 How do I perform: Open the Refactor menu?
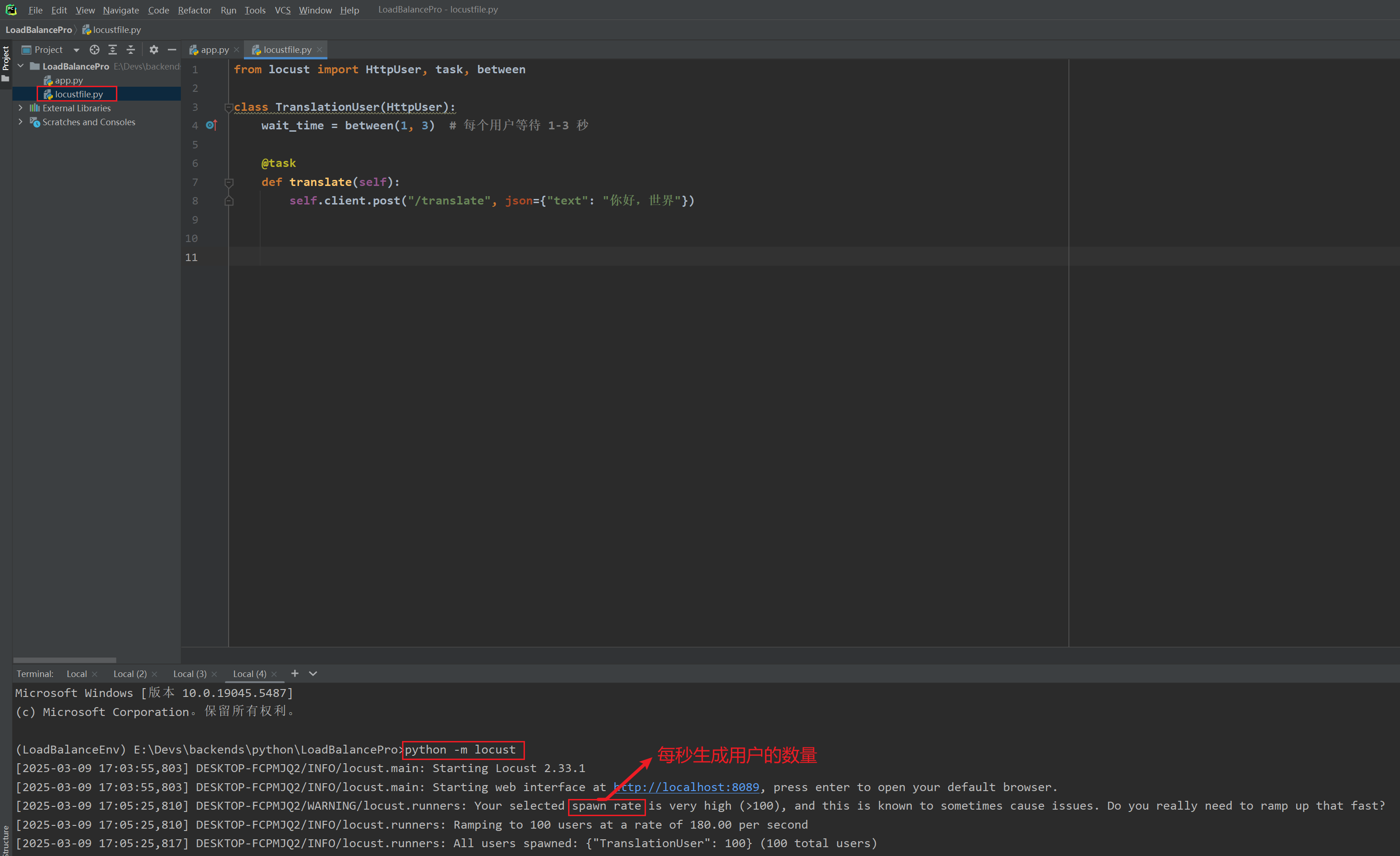coord(194,10)
